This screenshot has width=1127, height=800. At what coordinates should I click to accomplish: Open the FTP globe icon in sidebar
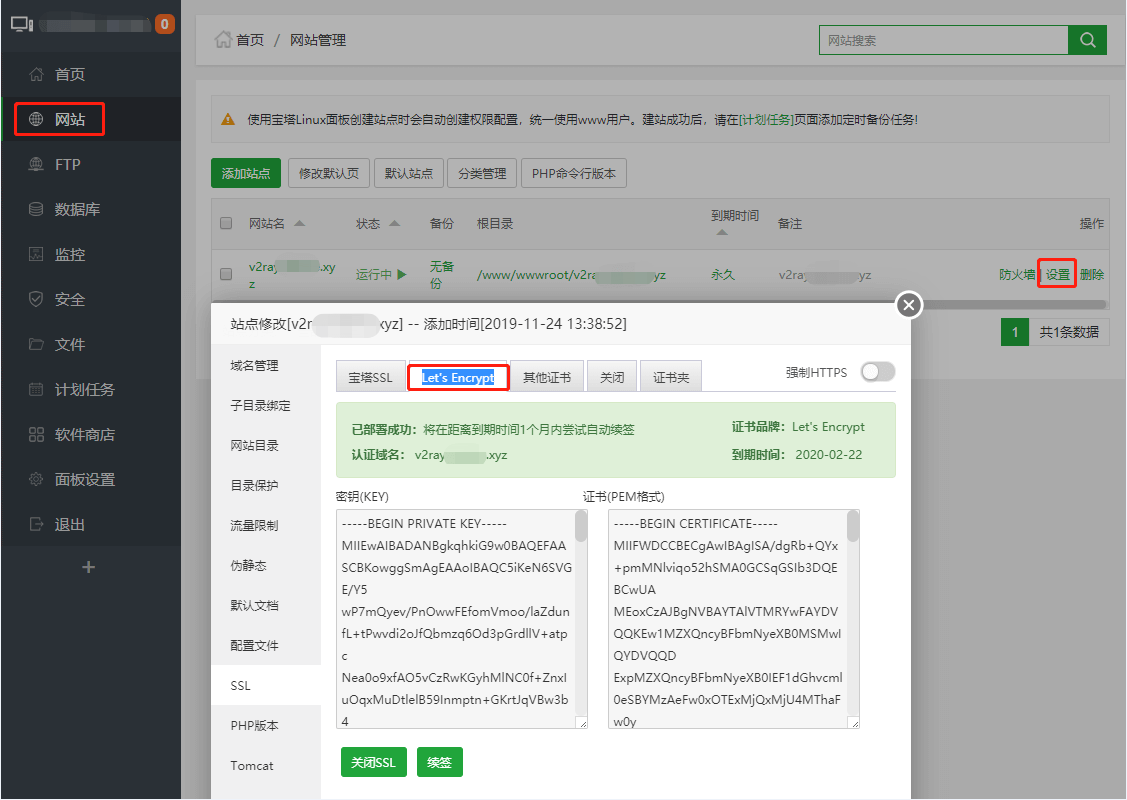36,165
